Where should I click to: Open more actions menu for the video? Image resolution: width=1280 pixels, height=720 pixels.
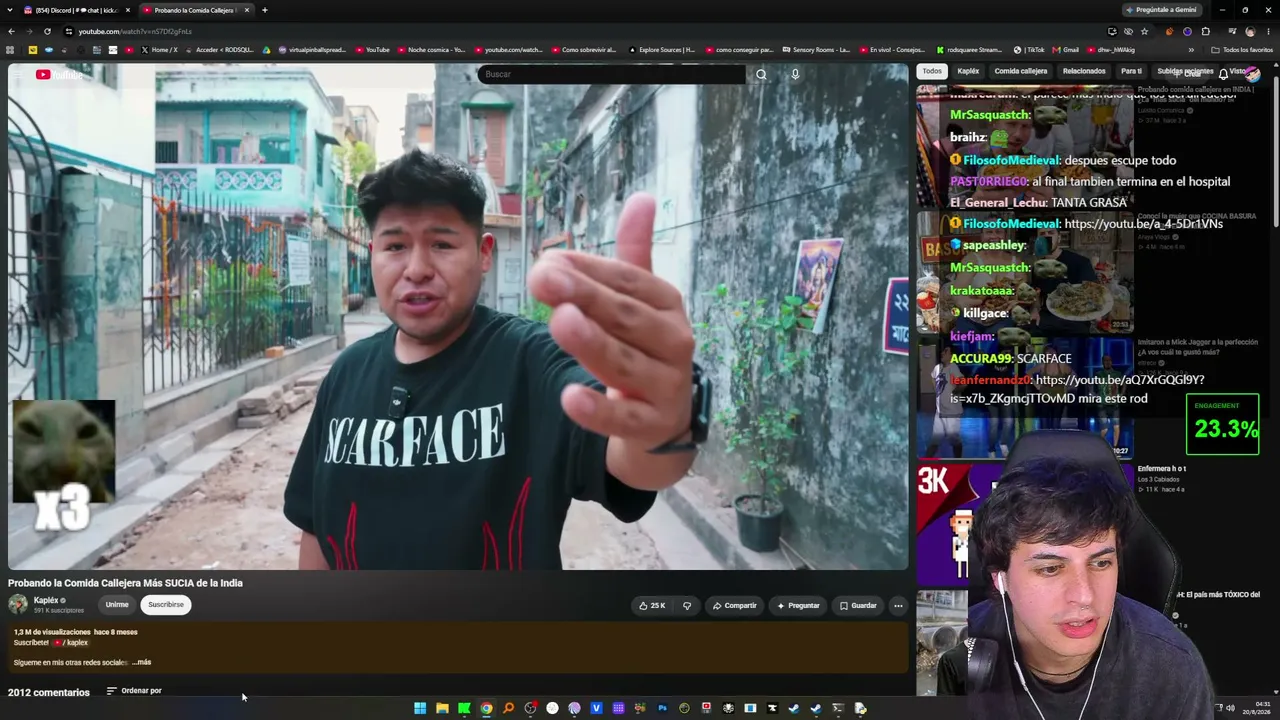pos(898,605)
